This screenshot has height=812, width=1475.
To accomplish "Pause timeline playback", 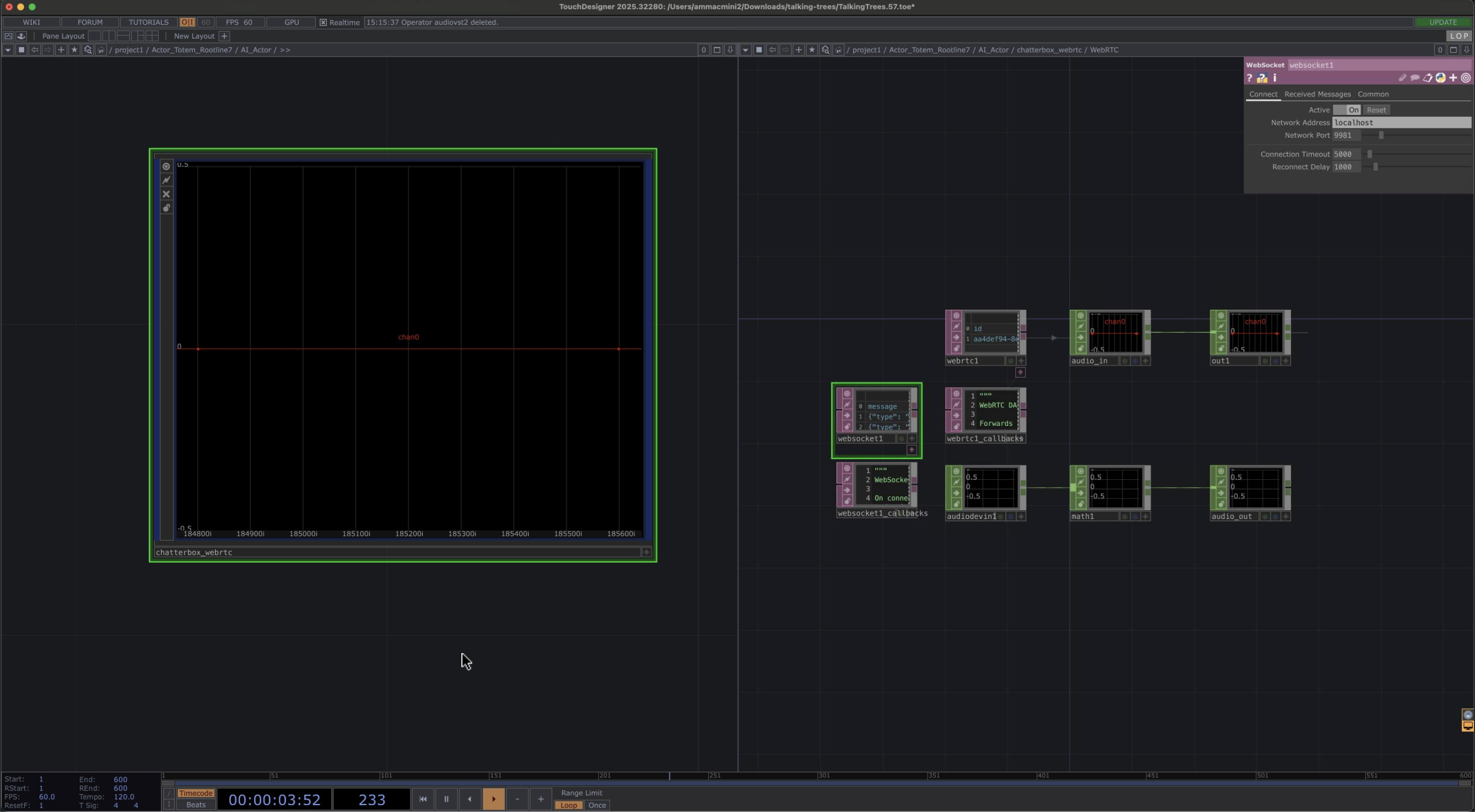I will [446, 799].
